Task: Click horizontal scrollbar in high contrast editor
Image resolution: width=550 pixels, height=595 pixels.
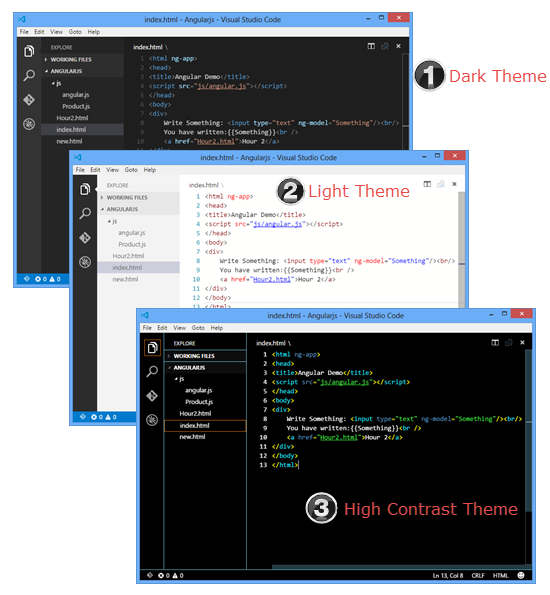Action: click(x=399, y=567)
